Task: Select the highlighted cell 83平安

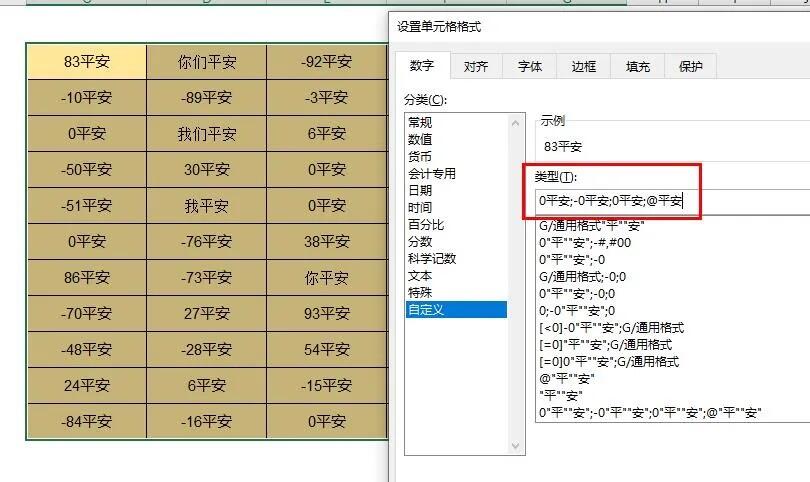Action: tap(87, 62)
